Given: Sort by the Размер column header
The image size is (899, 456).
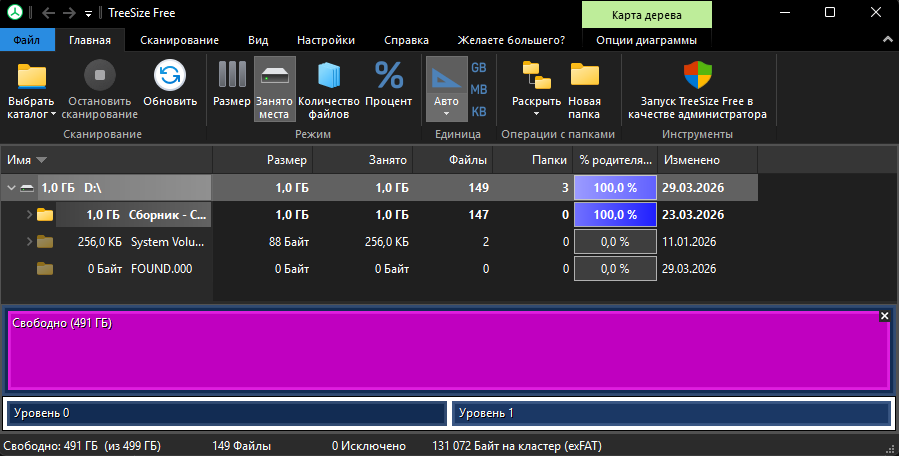Looking at the screenshot, I should coord(263,160).
